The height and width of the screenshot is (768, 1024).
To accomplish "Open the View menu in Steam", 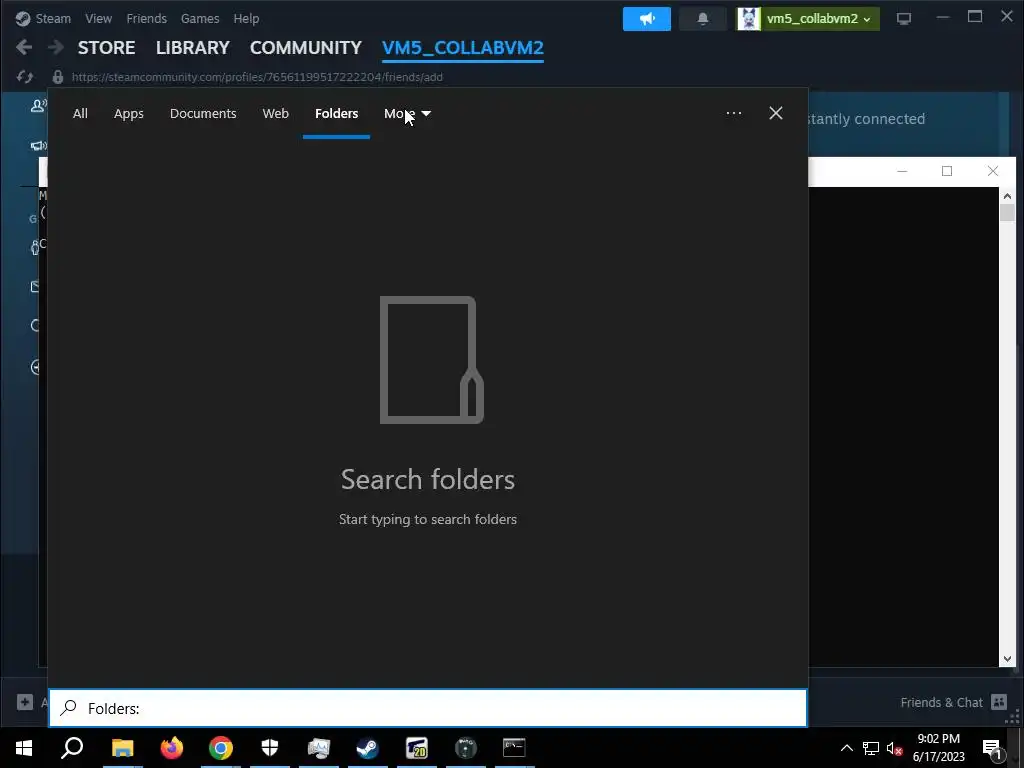I will click(x=98, y=18).
